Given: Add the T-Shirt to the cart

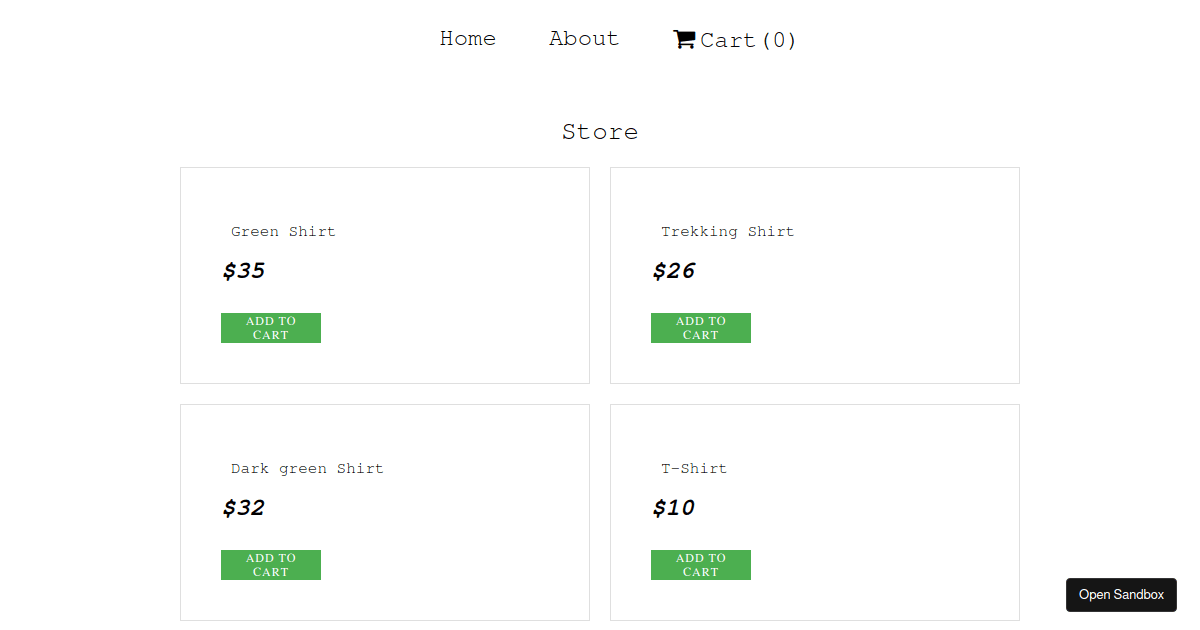Looking at the screenshot, I should [x=700, y=565].
